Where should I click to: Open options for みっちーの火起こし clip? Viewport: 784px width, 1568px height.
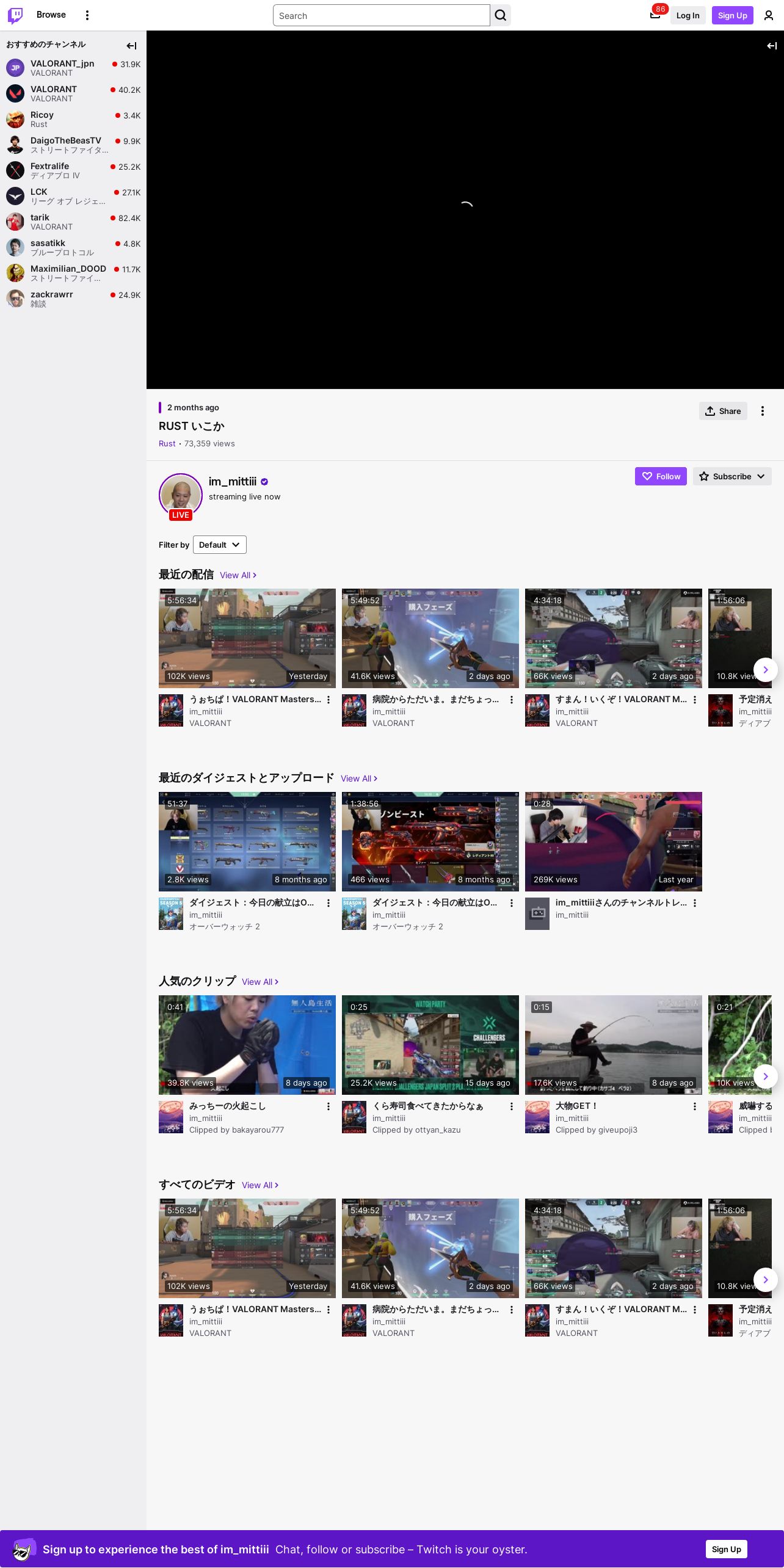coord(328,1106)
